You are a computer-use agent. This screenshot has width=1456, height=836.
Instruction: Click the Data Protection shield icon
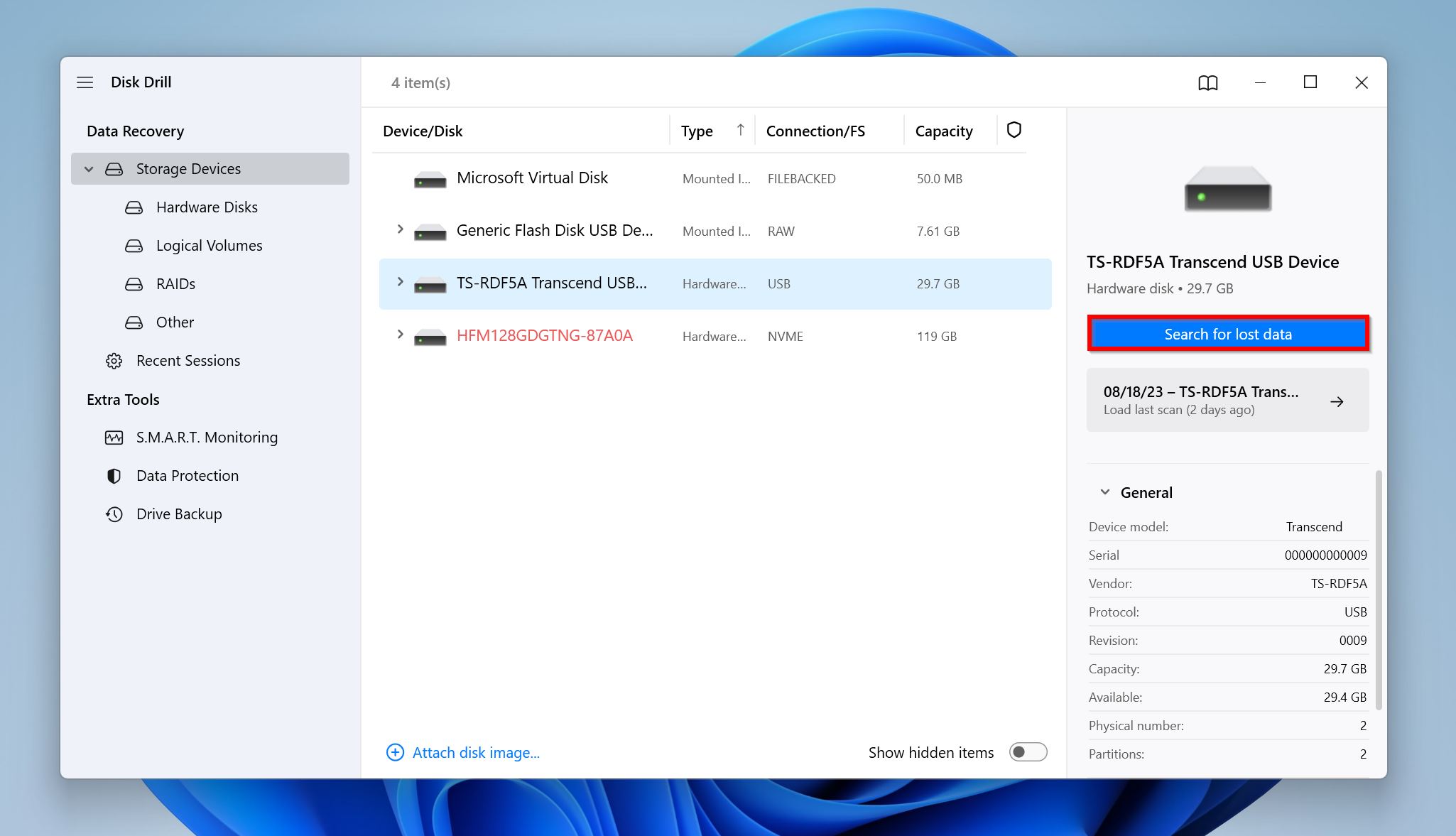(x=114, y=475)
